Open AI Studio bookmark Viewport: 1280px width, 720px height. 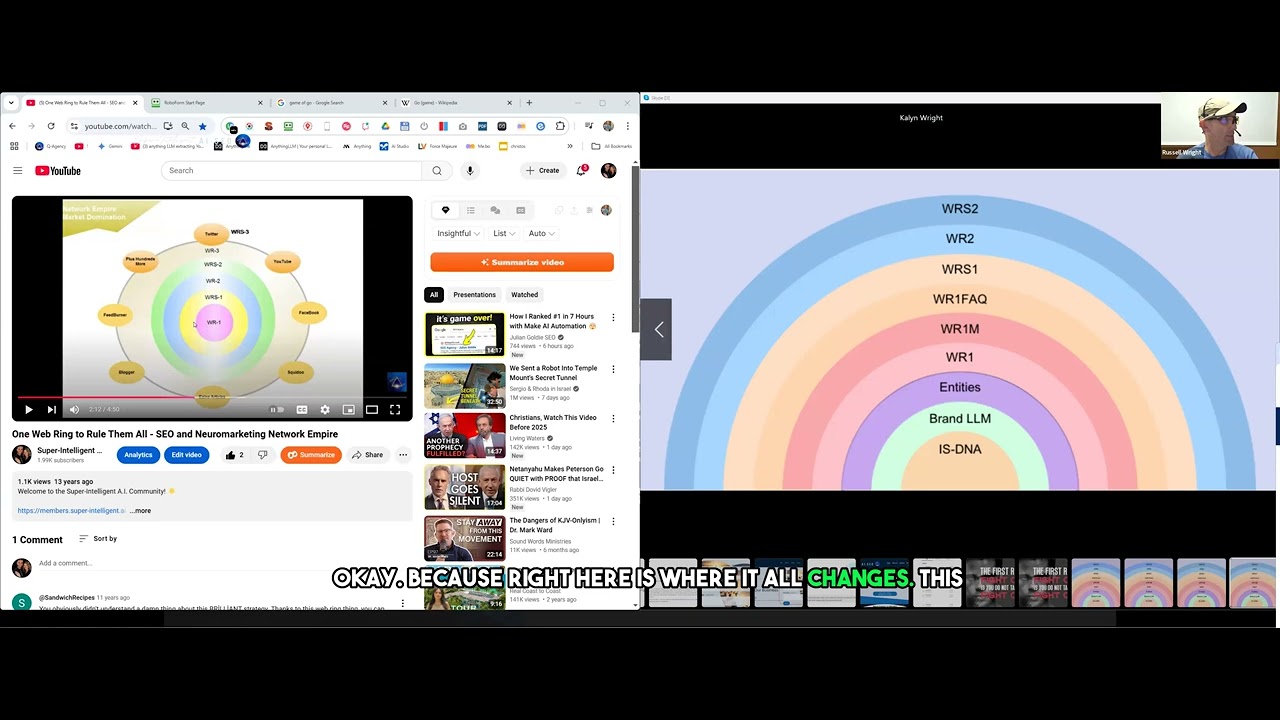[x=395, y=146]
